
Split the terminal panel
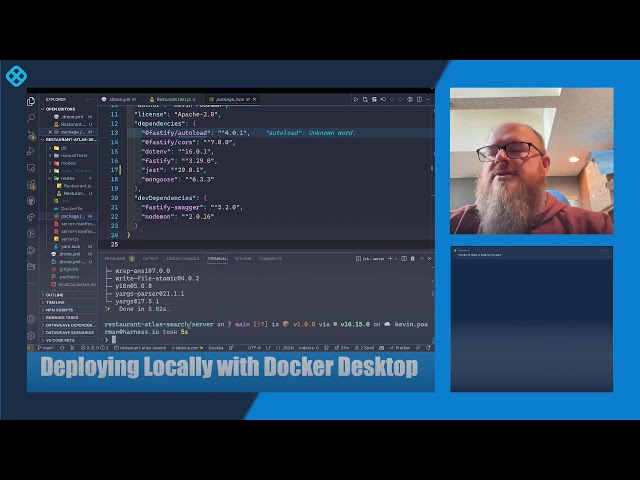point(404,258)
